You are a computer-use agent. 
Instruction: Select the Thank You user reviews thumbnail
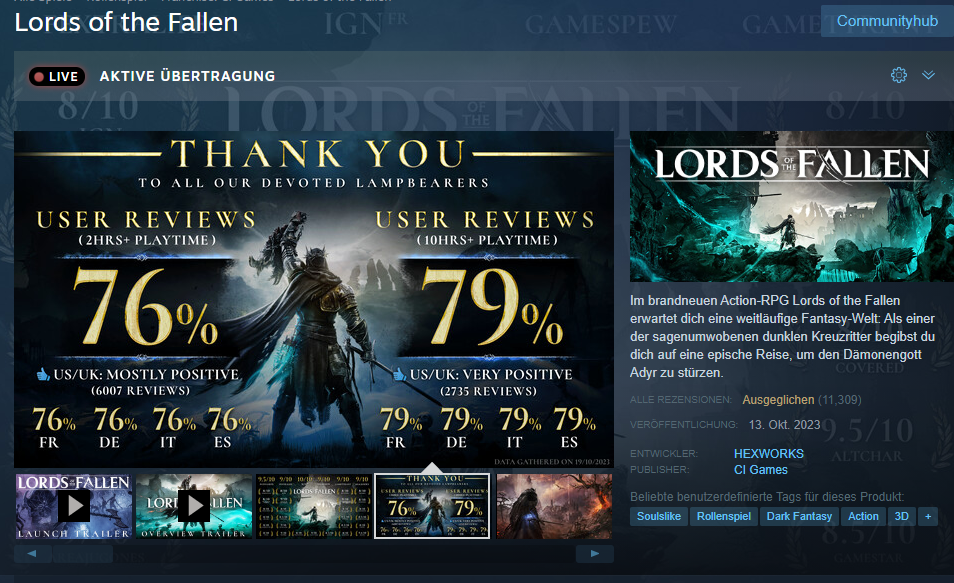[x=432, y=506]
